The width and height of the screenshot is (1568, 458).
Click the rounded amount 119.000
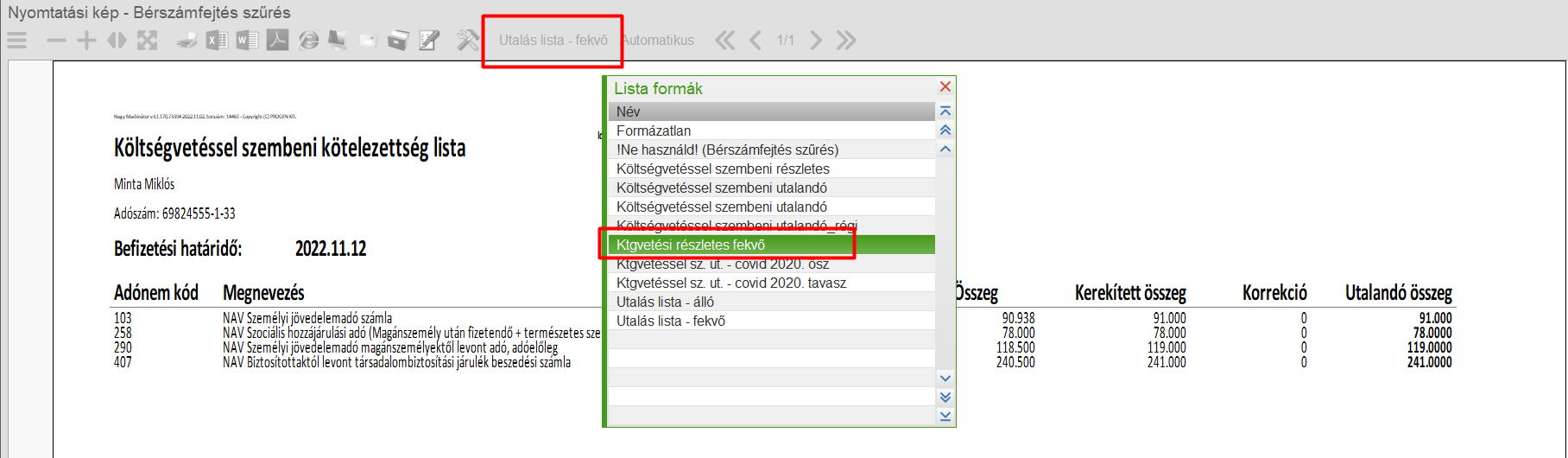tap(1167, 347)
